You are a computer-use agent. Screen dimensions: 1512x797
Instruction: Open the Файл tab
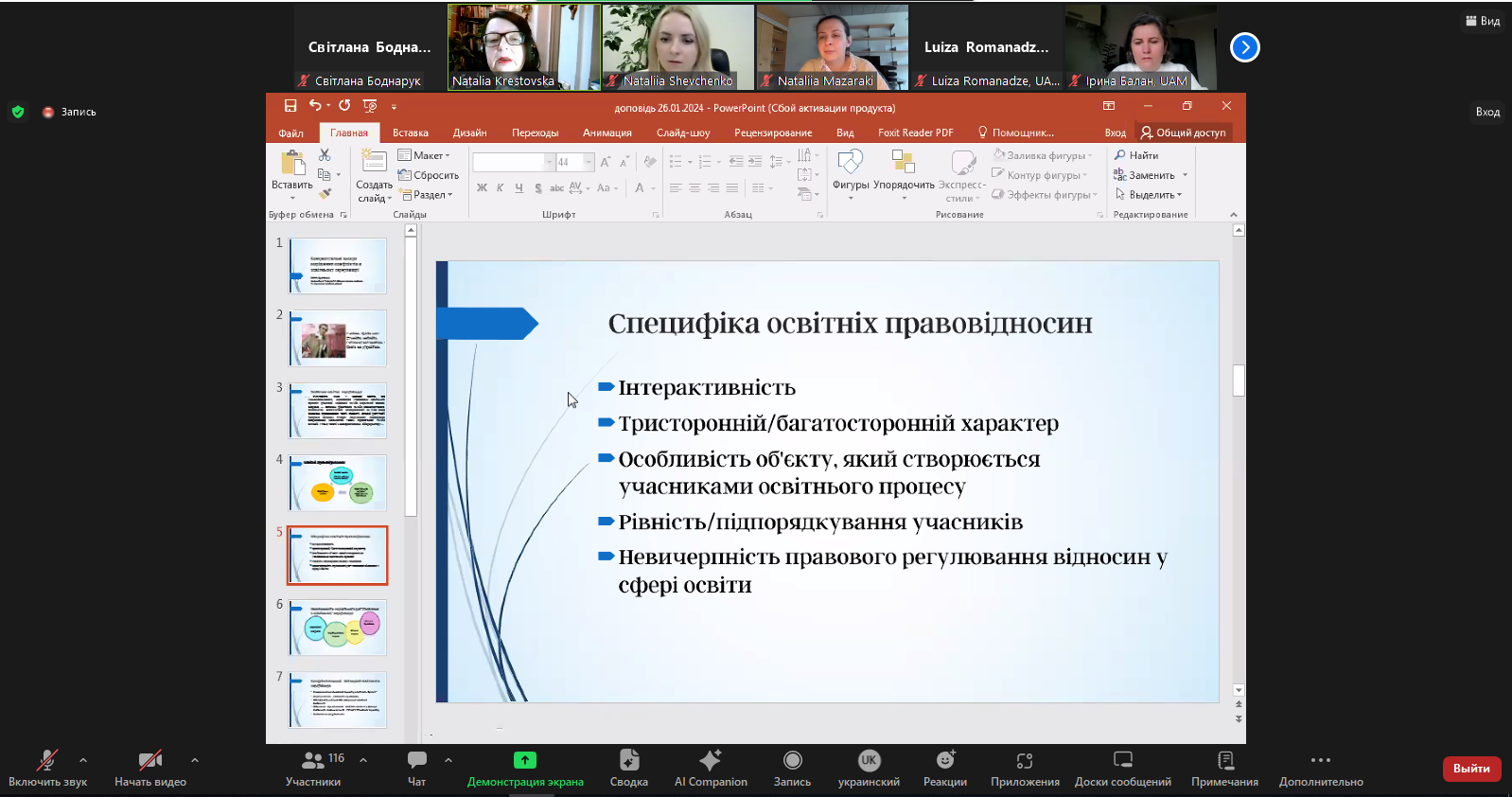click(x=290, y=133)
